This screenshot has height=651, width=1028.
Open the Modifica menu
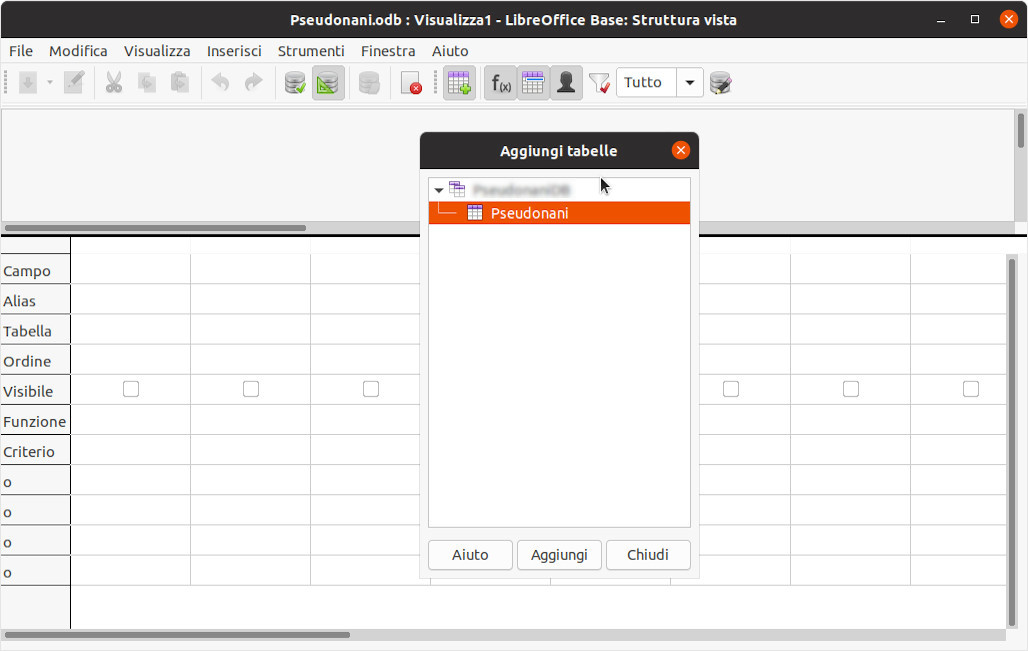pos(78,51)
